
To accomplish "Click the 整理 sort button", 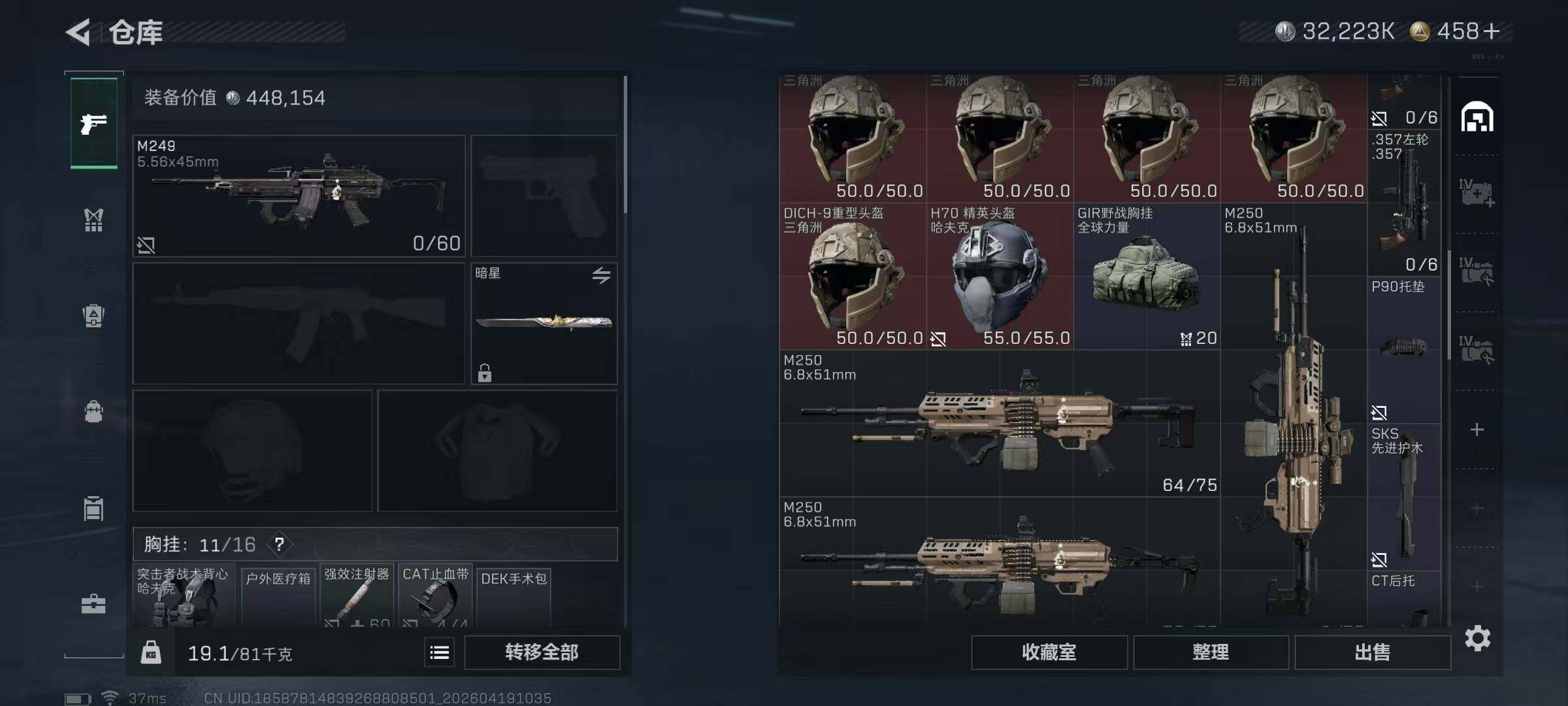I will pyautogui.click(x=1211, y=652).
